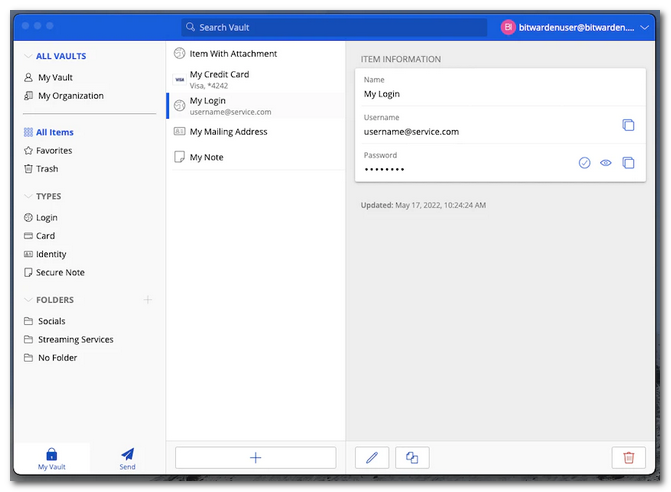Image resolution: width=671 pixels, height=492 pixels.
Task: Open the account switcher dropdown arrow
Action: click(644, 27)
